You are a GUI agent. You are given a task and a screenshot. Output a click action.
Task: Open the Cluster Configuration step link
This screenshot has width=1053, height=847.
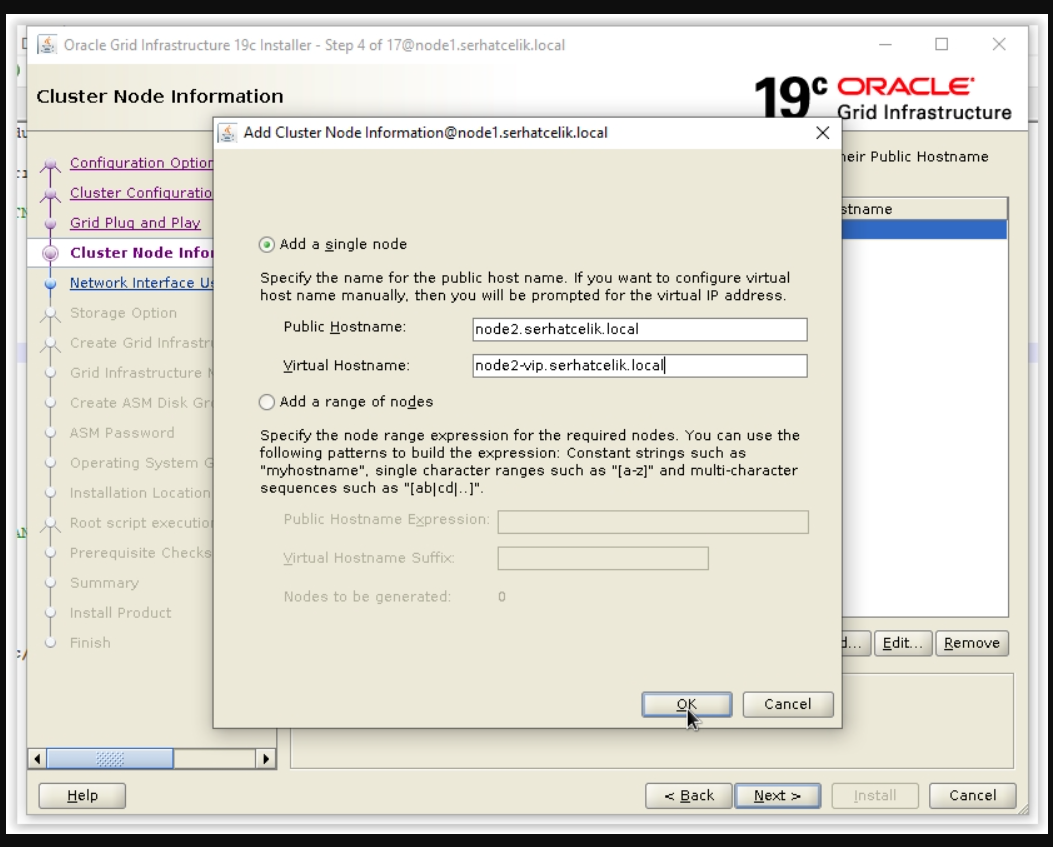[141, 193]
